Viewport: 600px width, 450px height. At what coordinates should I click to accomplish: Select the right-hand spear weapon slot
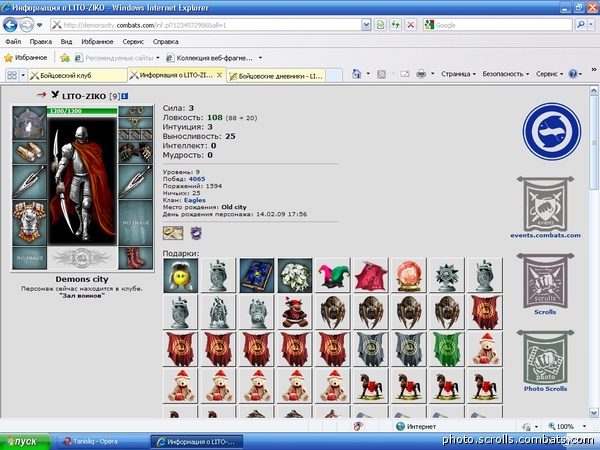pos(135,182)
